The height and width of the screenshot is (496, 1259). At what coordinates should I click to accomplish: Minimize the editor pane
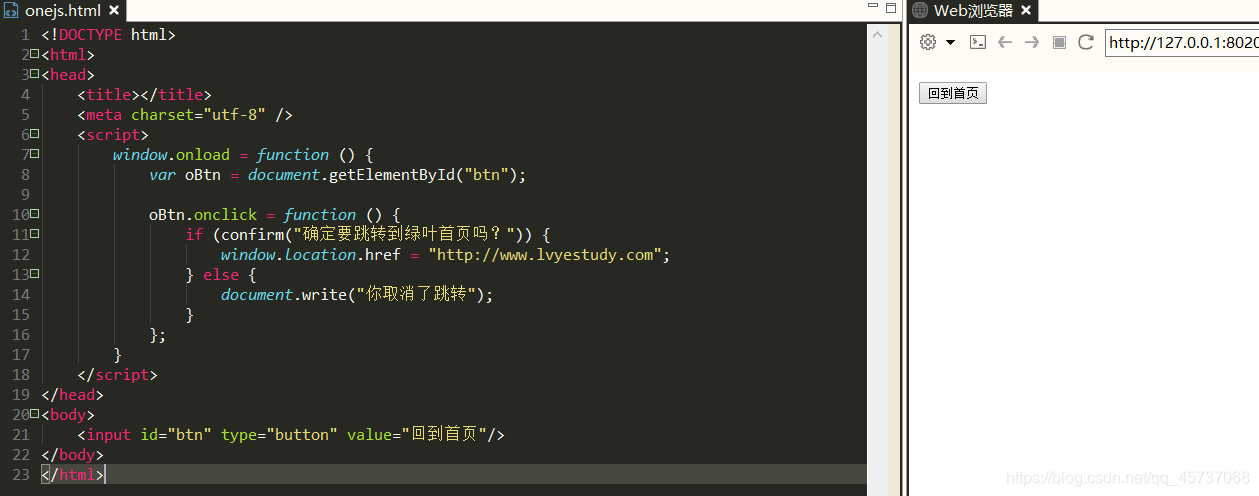coord(873,7)
